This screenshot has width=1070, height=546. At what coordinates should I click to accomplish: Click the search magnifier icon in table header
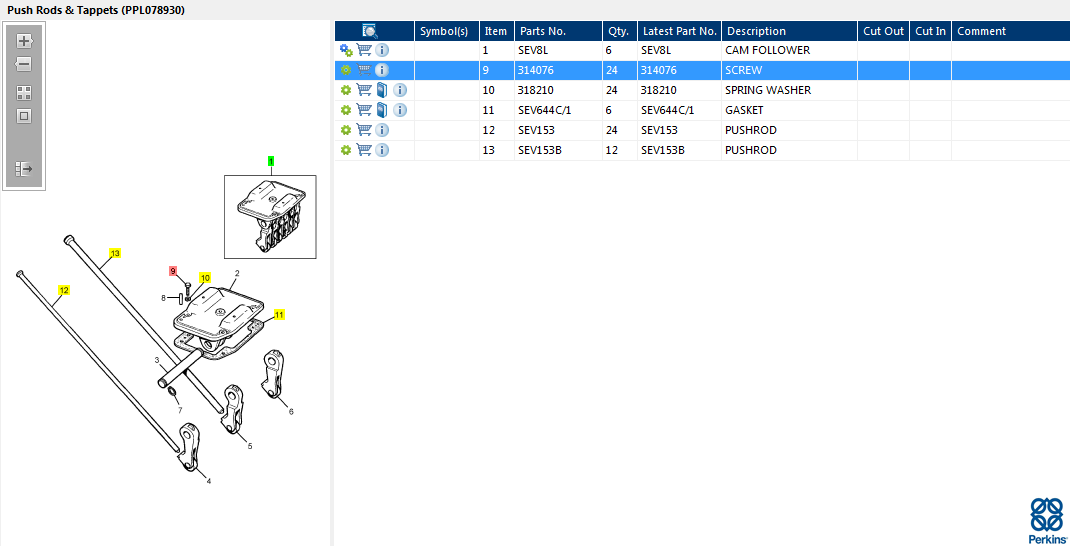[x=370, y=31]
